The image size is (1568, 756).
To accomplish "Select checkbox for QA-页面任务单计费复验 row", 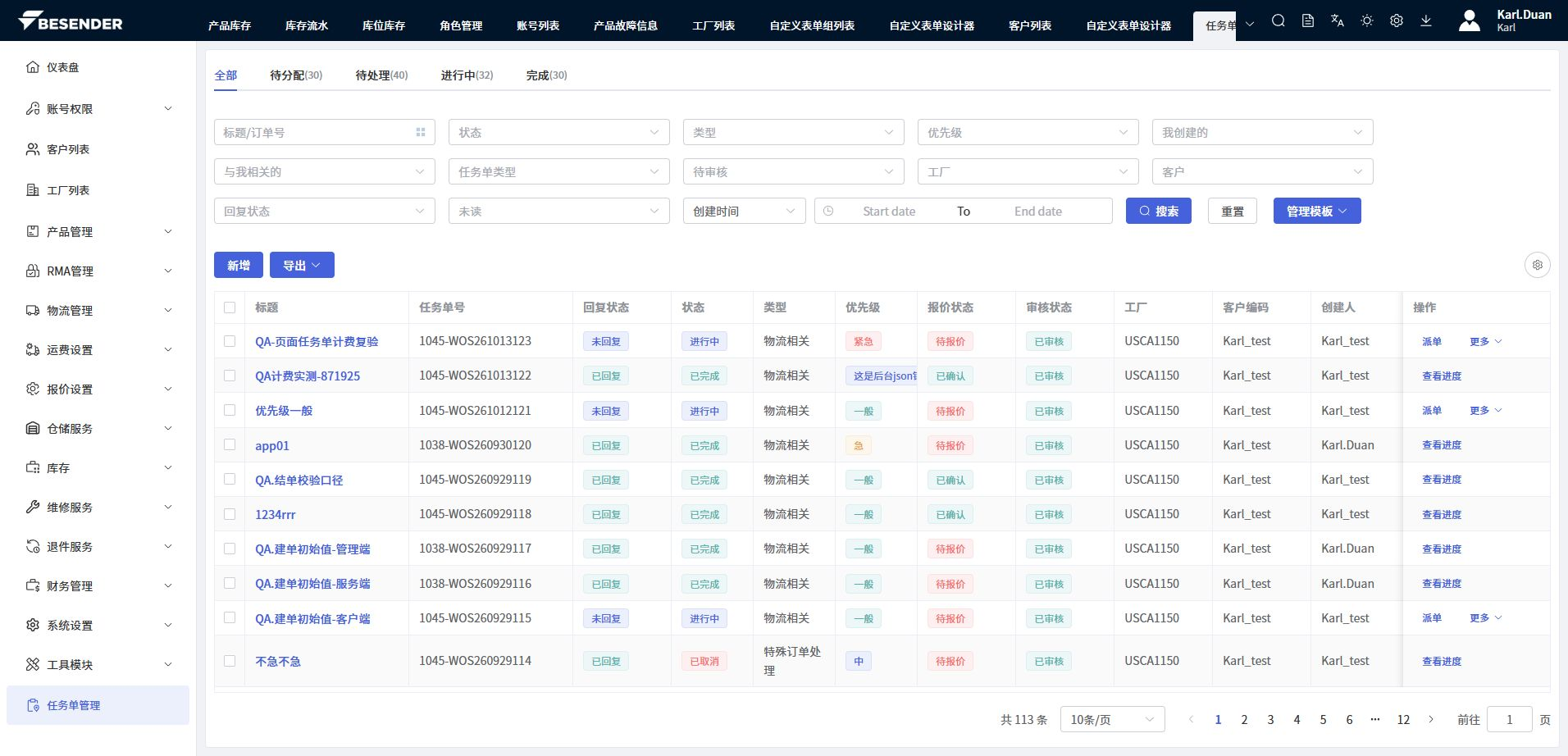I will 230,341.
